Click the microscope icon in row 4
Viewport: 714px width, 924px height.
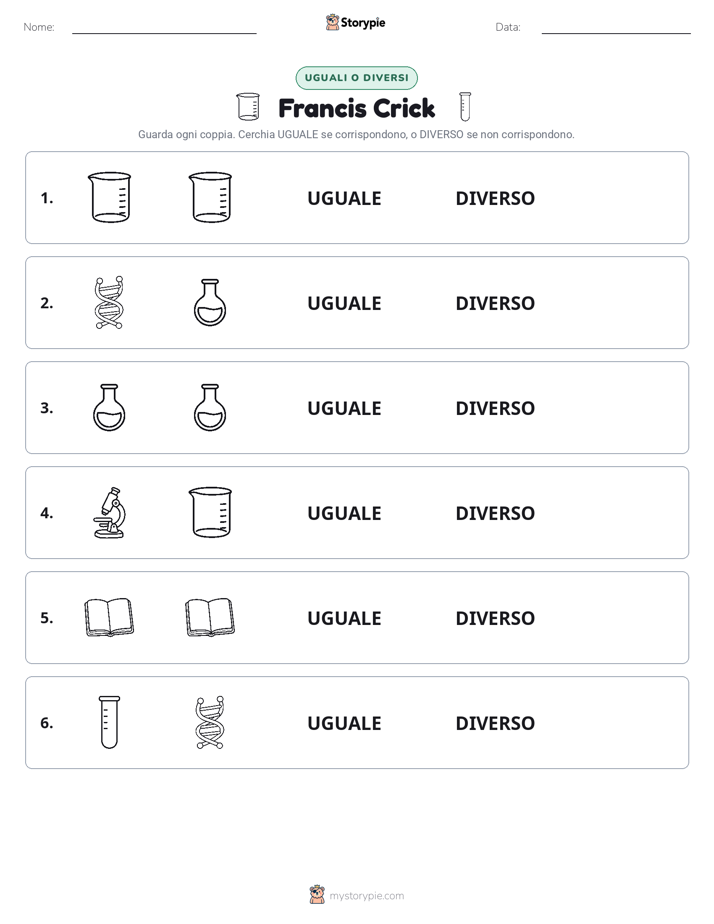click(x=110, y=513)
